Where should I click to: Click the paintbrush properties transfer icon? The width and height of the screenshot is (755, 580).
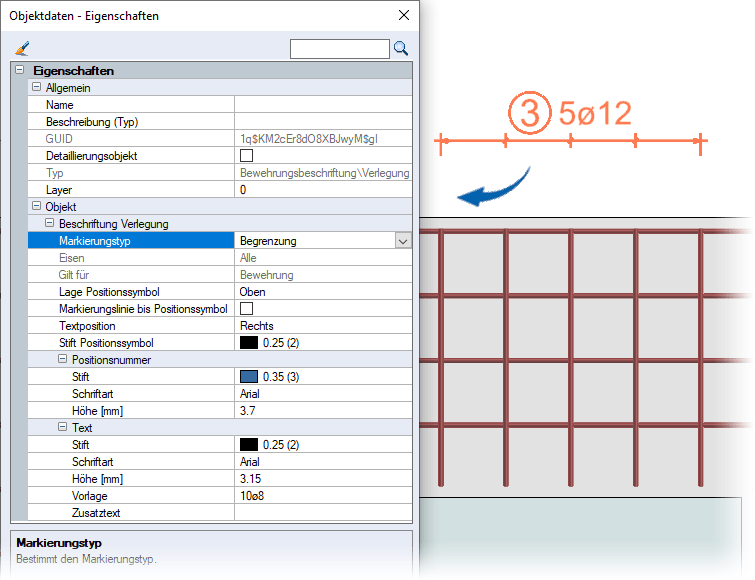point(23,47)
